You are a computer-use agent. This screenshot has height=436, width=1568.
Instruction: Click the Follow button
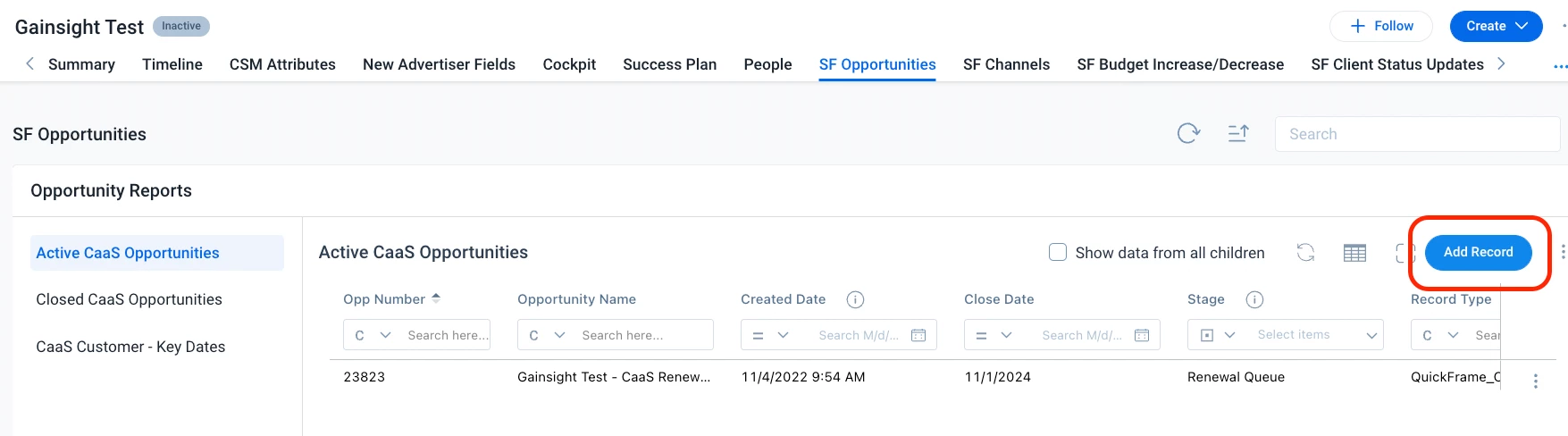pyautogui.click(x=1381, y=26)
